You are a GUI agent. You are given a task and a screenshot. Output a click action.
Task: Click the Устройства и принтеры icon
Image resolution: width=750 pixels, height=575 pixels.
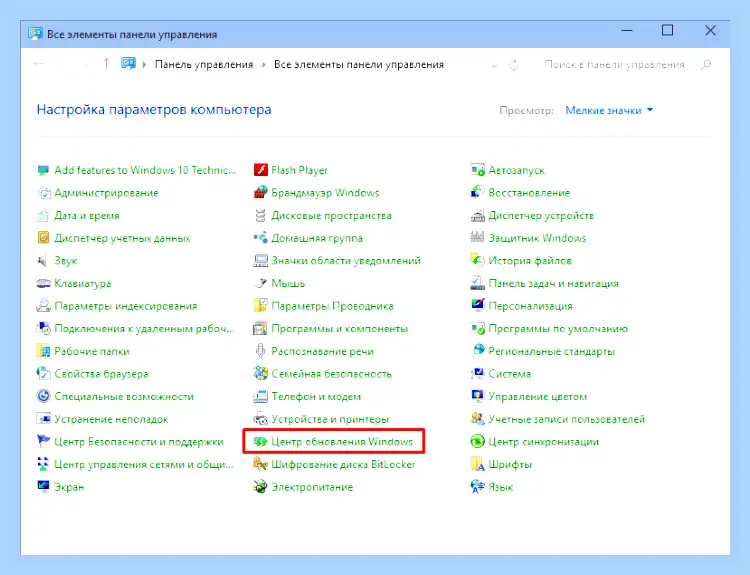(x=260, y=419)
